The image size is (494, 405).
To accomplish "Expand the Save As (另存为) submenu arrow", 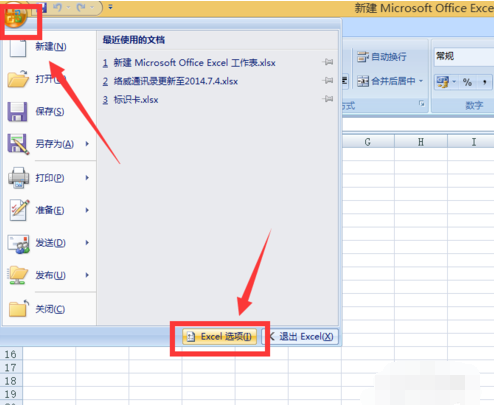I will [87, 144].
